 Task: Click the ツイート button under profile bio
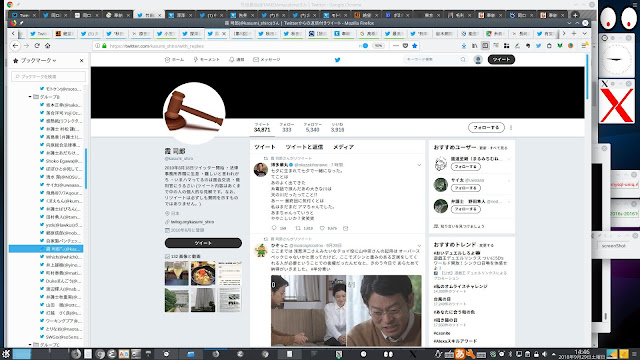pyautogui.click(x=203, y=243)
